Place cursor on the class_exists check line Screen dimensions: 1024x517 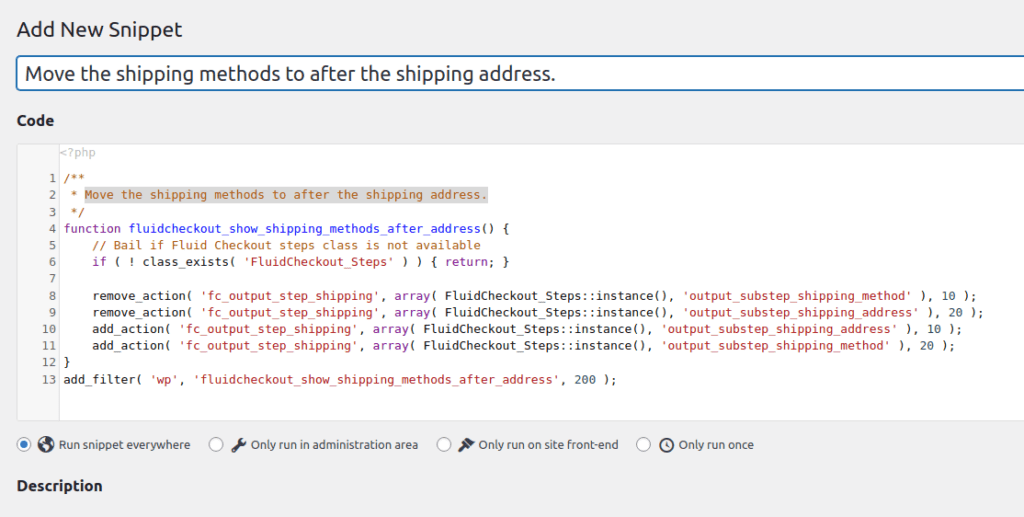(x=300, y=262)
